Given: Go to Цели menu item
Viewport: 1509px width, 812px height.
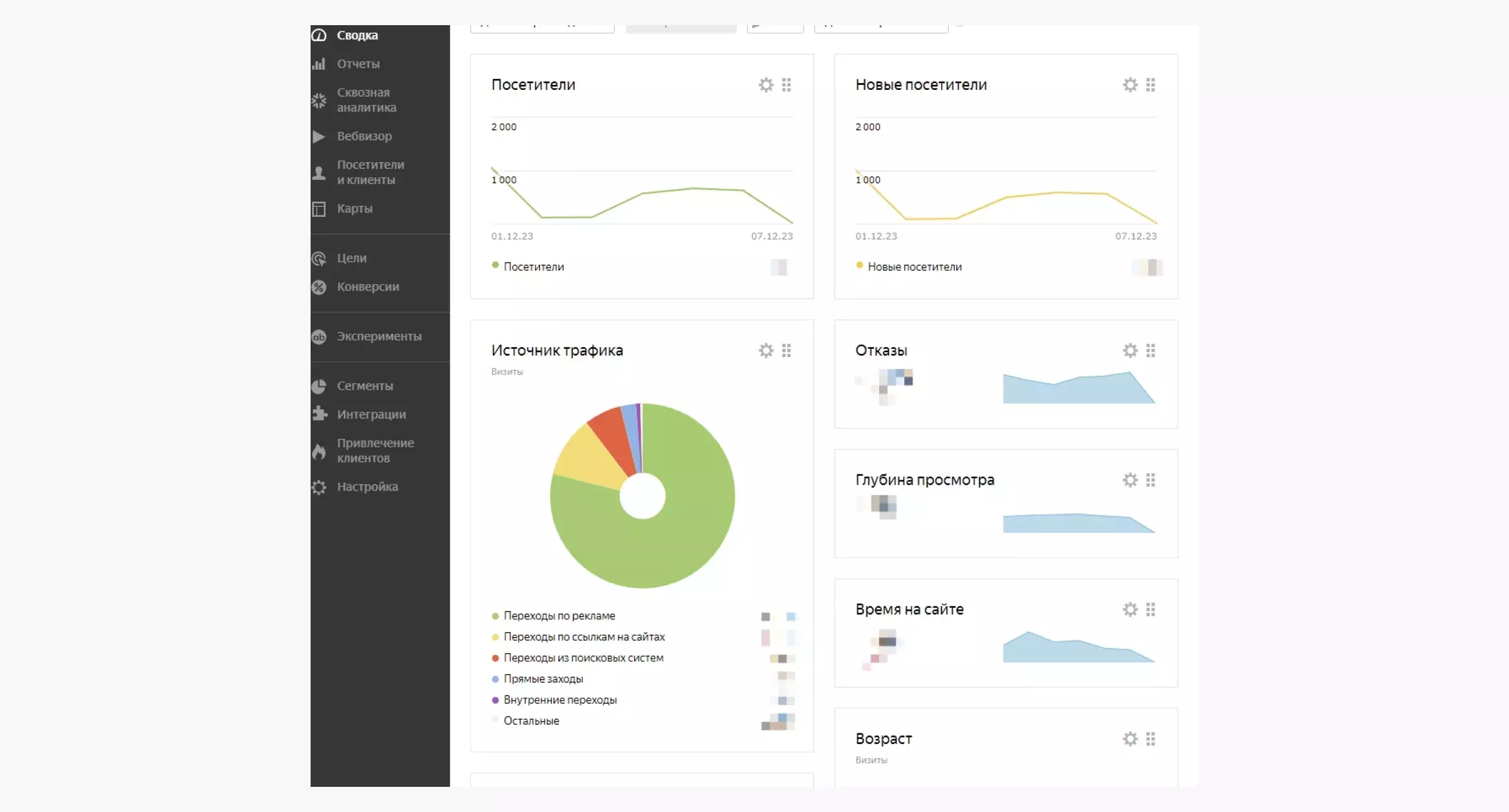Looking at the screenshot, I should click(x=351, y=258).
